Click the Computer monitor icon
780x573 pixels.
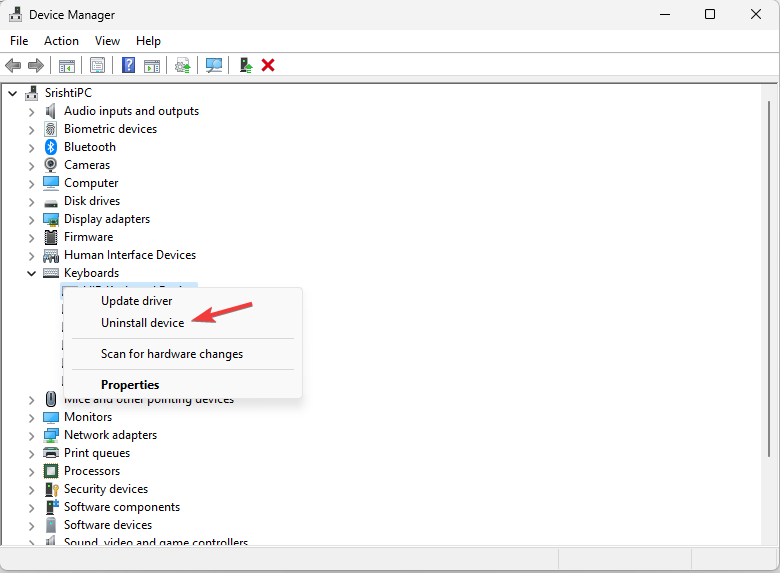coord(51,183)
